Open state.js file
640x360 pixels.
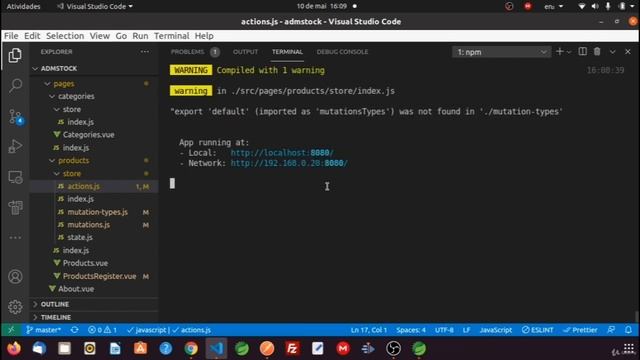(x=94, y=237)
